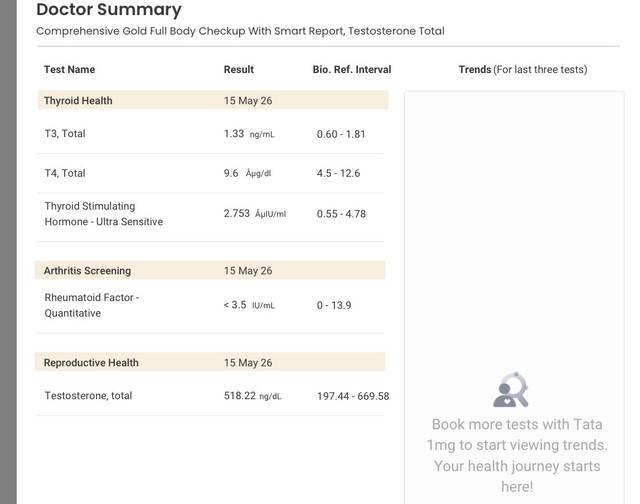This screenshot has height=504, width=640.
Task: Click the Testosterone result '518.22'
Action: tap(240, 395)
